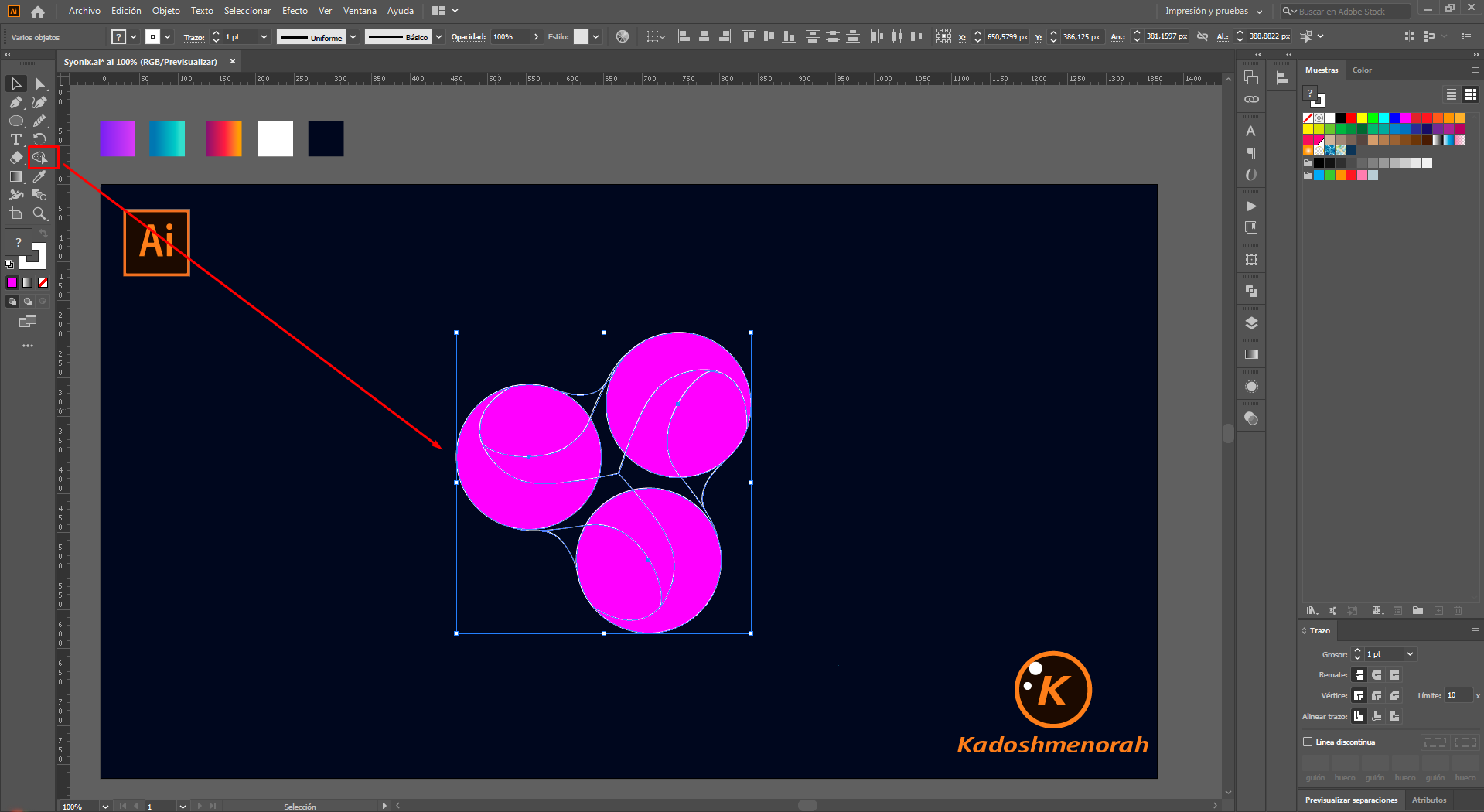Pick the red swatch in Muestras

(1351, 118)
